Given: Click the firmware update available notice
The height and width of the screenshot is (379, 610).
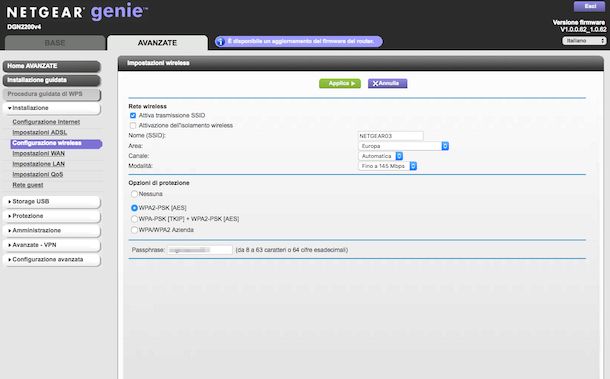Looking at the screenshot, I should click(x=299, y=42).
